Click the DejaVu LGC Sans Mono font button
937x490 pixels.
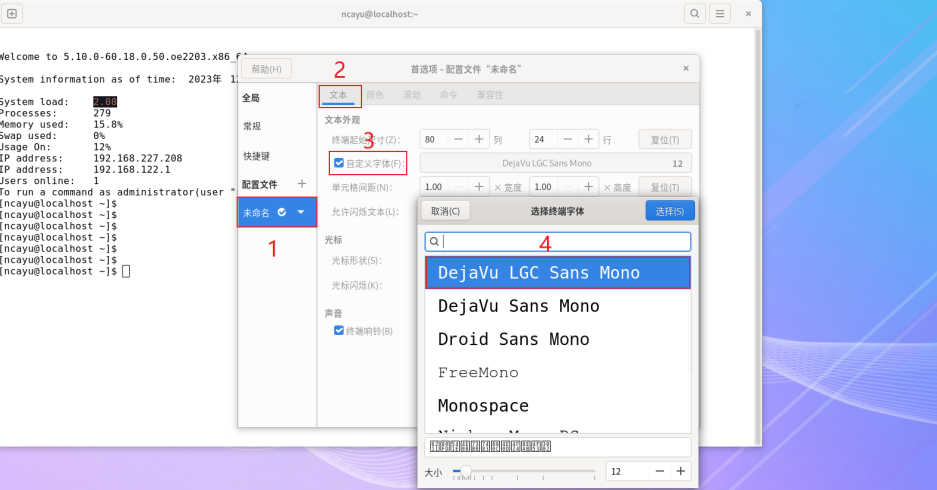pyautogui.click(x=556, y=163)
